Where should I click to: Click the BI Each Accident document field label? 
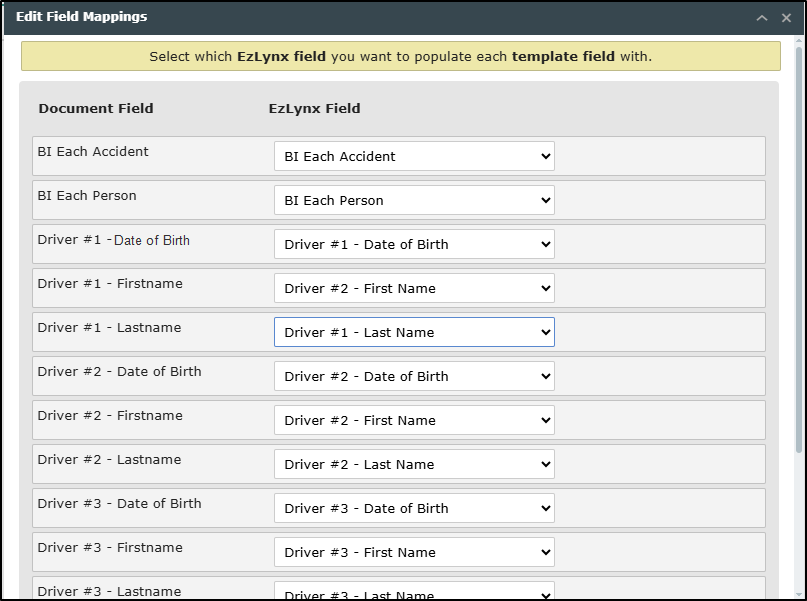pos(93,152)
